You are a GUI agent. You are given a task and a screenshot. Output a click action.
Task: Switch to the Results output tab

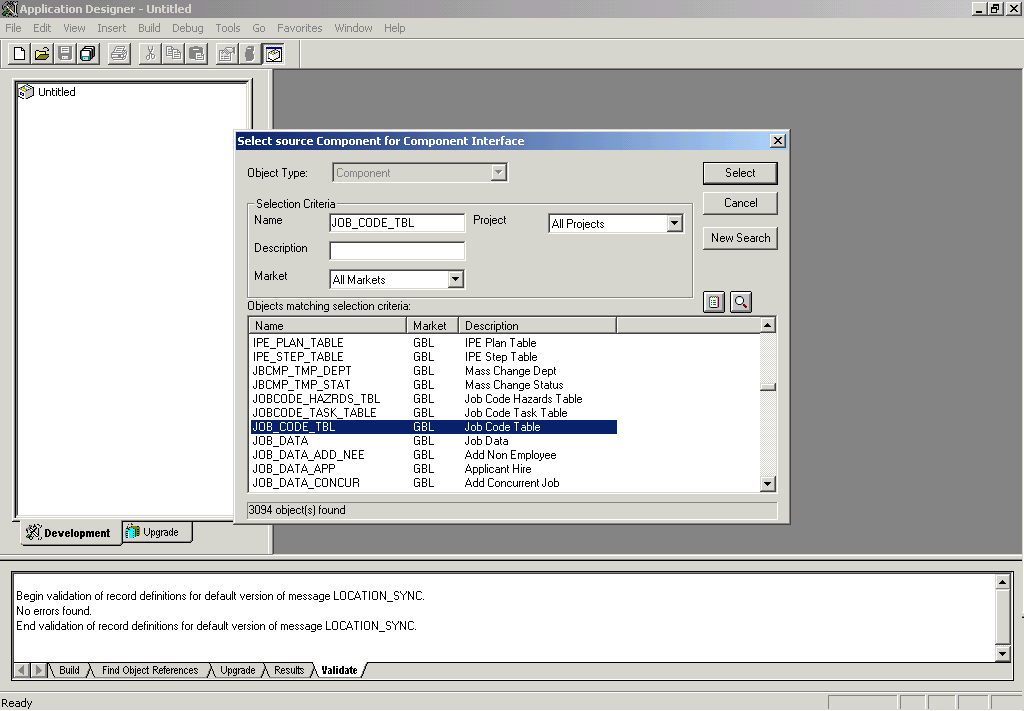[x=288, y=670]
